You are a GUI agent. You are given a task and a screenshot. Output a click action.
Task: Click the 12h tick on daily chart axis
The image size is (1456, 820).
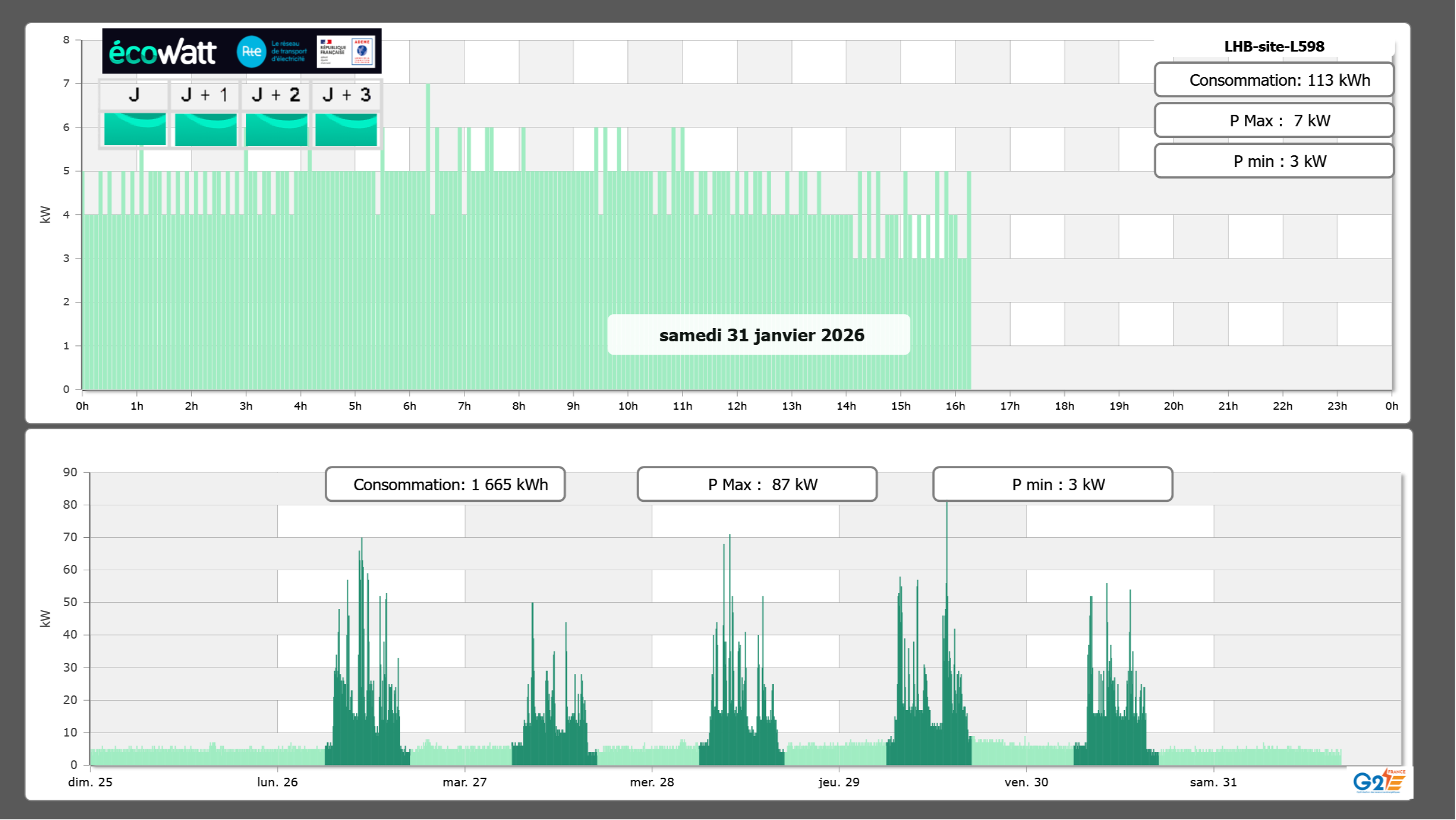point(736,406)
